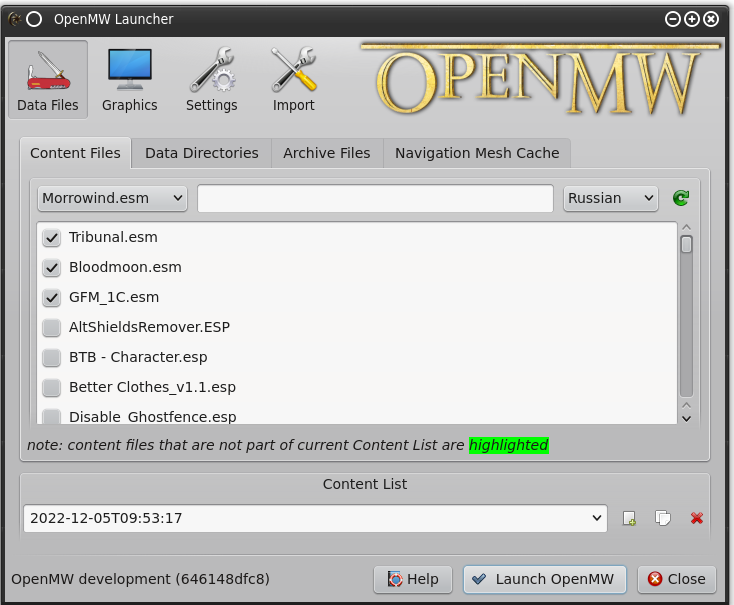
Task: Open the Data Files section
Action: coord(48,80)
